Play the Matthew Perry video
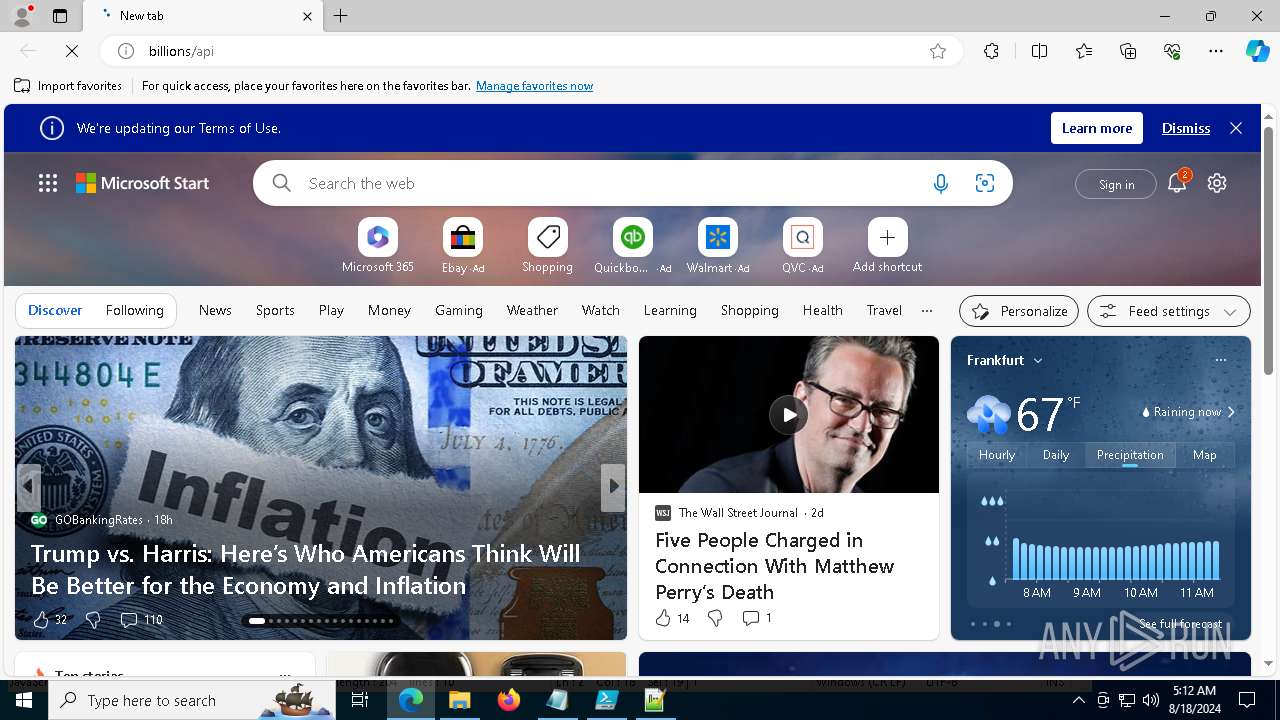The width and height of the screenshot is (1280, 720). [789, 414]
